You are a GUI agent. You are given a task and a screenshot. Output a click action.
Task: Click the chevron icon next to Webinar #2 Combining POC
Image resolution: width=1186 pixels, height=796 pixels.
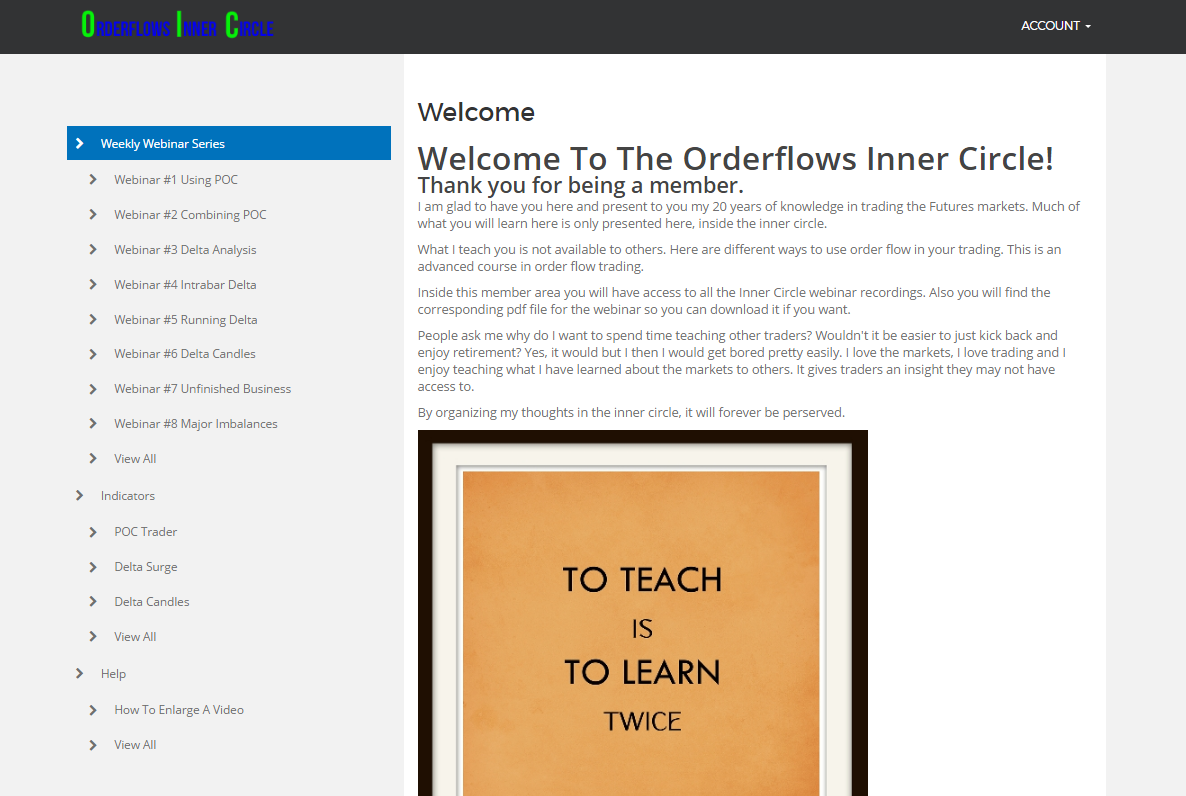click(93, 215)
